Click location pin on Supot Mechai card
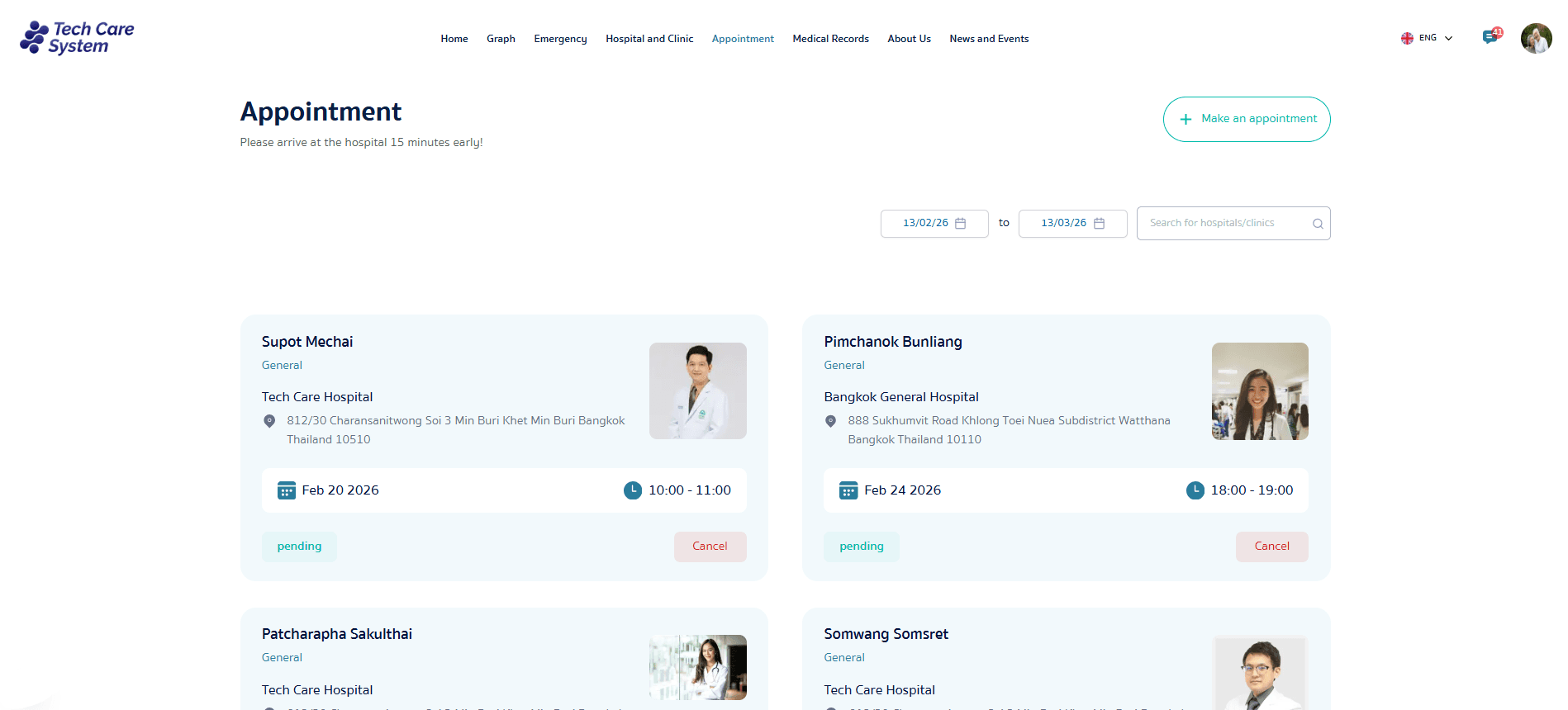The height and width of the screenshot is (710, 1568). pyautogui.click(x=269, y=421)
